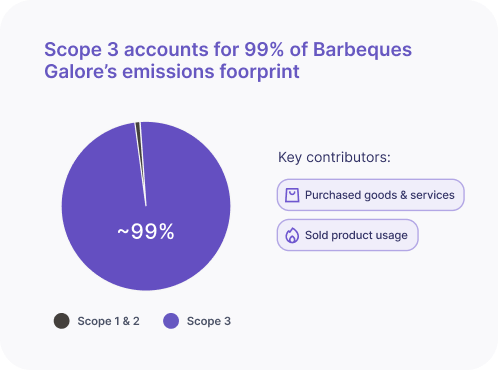Click the bottom of the purple pie
The width and height of the screenshot is (498, 370).
146,277
